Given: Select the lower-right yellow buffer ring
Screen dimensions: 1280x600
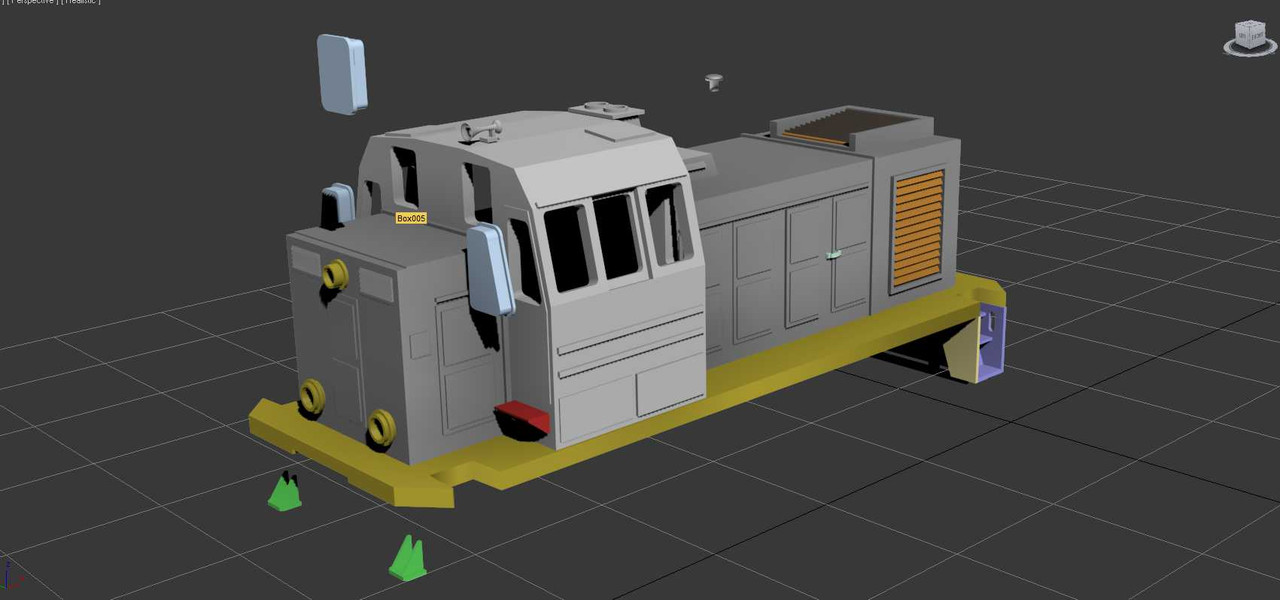Looking at the screenshot, I should (381, 427).
